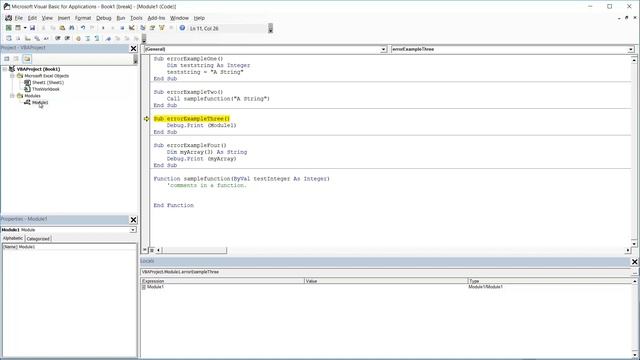Open the Tools menu
This screenshot has height=360, width=640.
[x=136, y=18]
